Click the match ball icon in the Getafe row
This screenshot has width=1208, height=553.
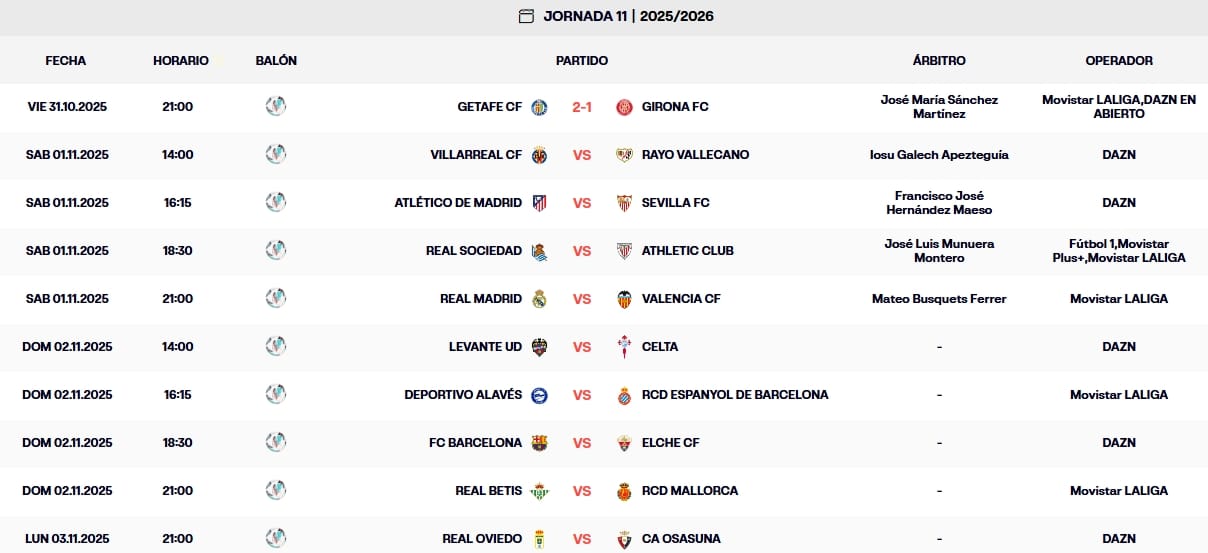tap(276, 106)
